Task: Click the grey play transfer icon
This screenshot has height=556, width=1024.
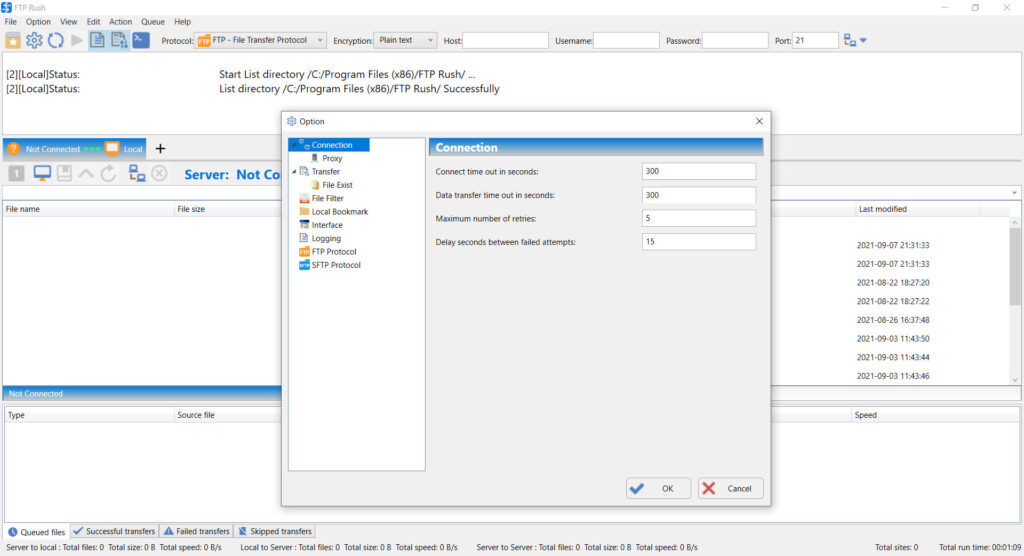Action: point(76,41)
